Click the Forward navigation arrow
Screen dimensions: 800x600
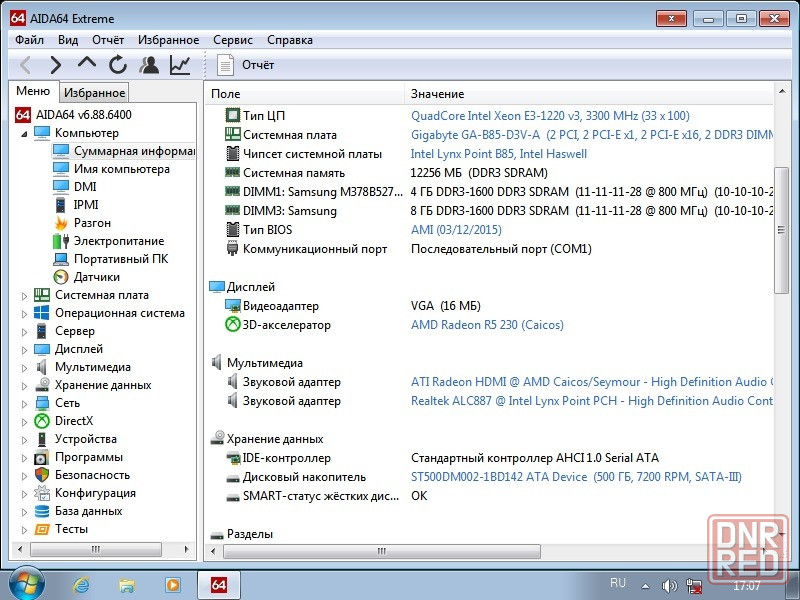[56, 65]
